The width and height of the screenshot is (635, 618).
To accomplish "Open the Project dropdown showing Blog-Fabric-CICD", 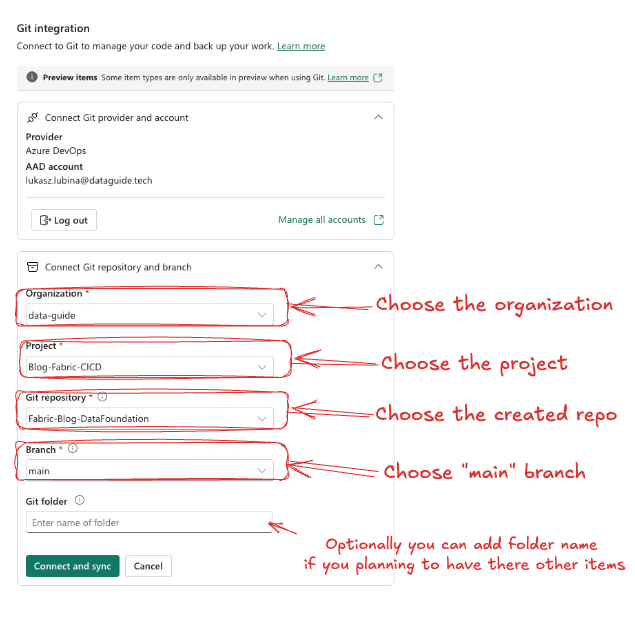I will coord(149,367).
